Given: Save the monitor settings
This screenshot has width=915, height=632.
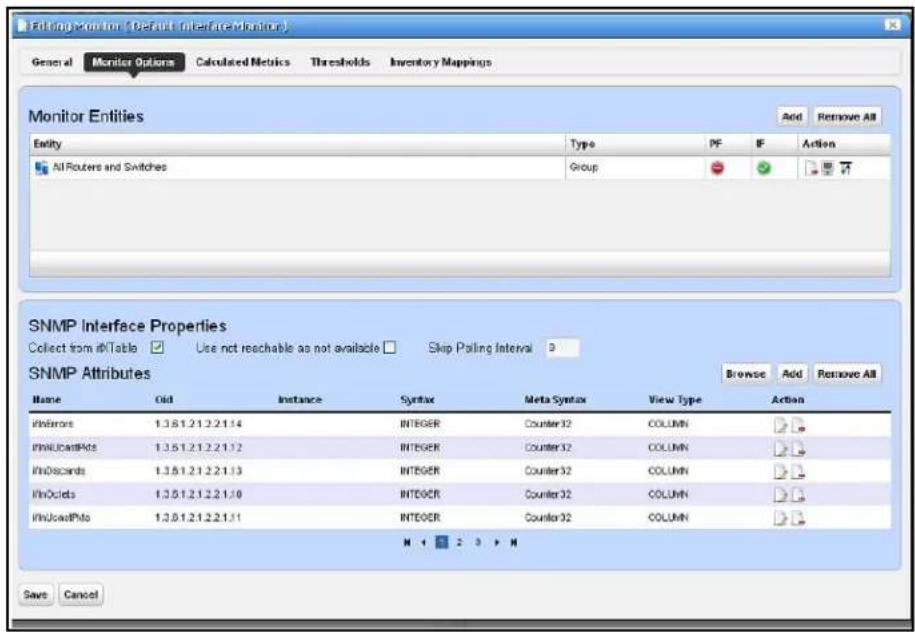Looking at the screenshot, I should click(36, 595).
